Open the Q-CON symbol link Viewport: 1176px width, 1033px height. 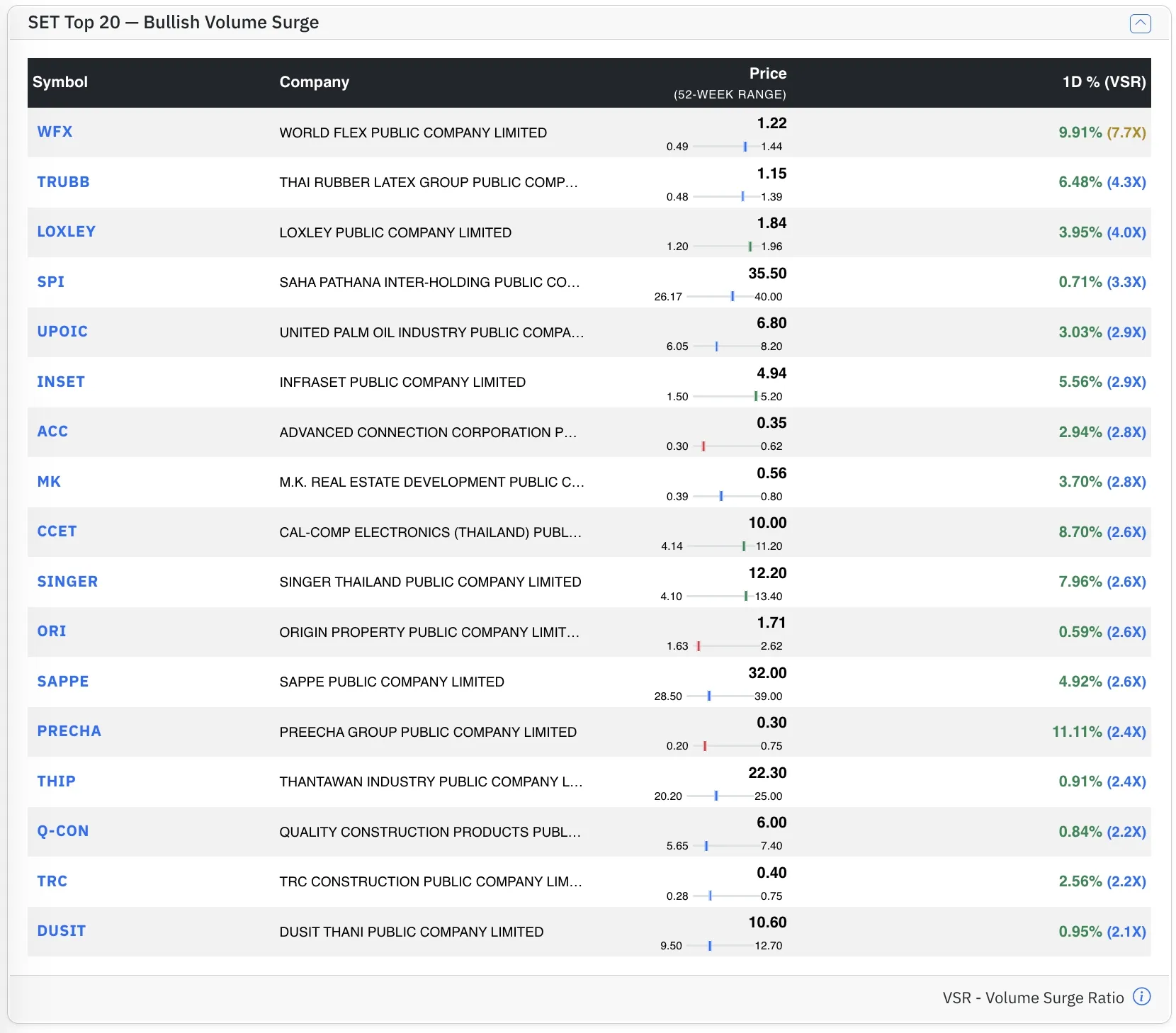pyautogui.click(x=63, y=831)
